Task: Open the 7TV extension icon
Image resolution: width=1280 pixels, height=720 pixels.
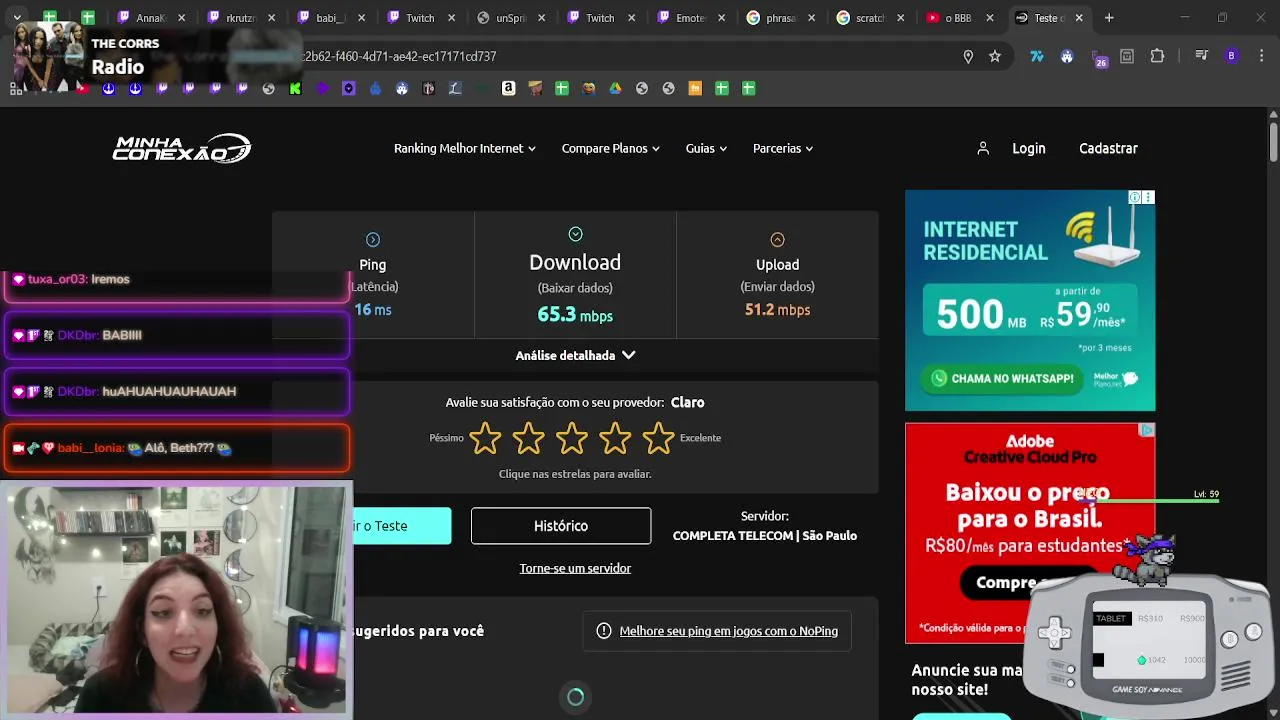Action: pyautogui.click(x=1037, y=56)
